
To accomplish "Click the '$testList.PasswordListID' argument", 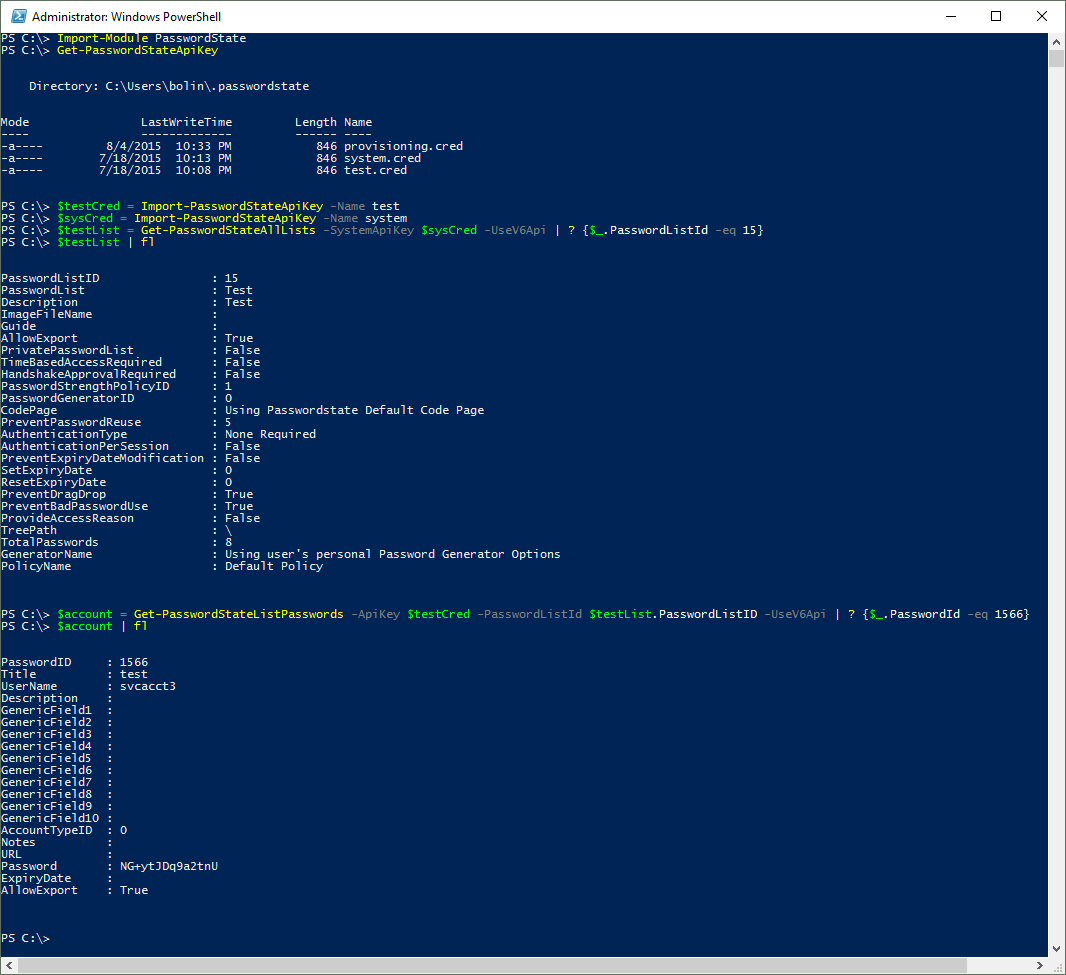I will click(x=673, y=614).
